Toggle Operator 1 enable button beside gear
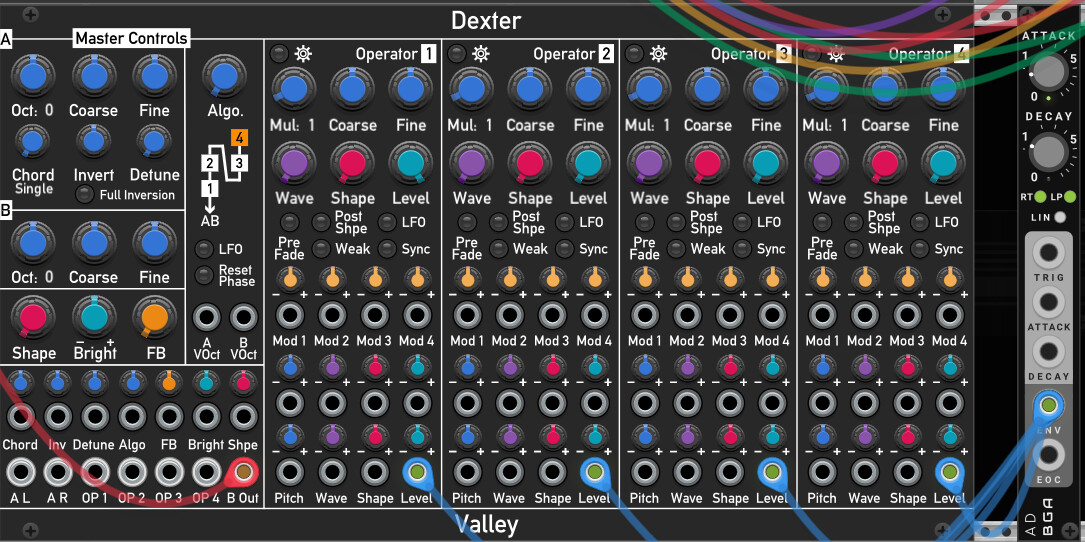Image resolution: width=1085 pixels, height=542 pixels. 280,53
